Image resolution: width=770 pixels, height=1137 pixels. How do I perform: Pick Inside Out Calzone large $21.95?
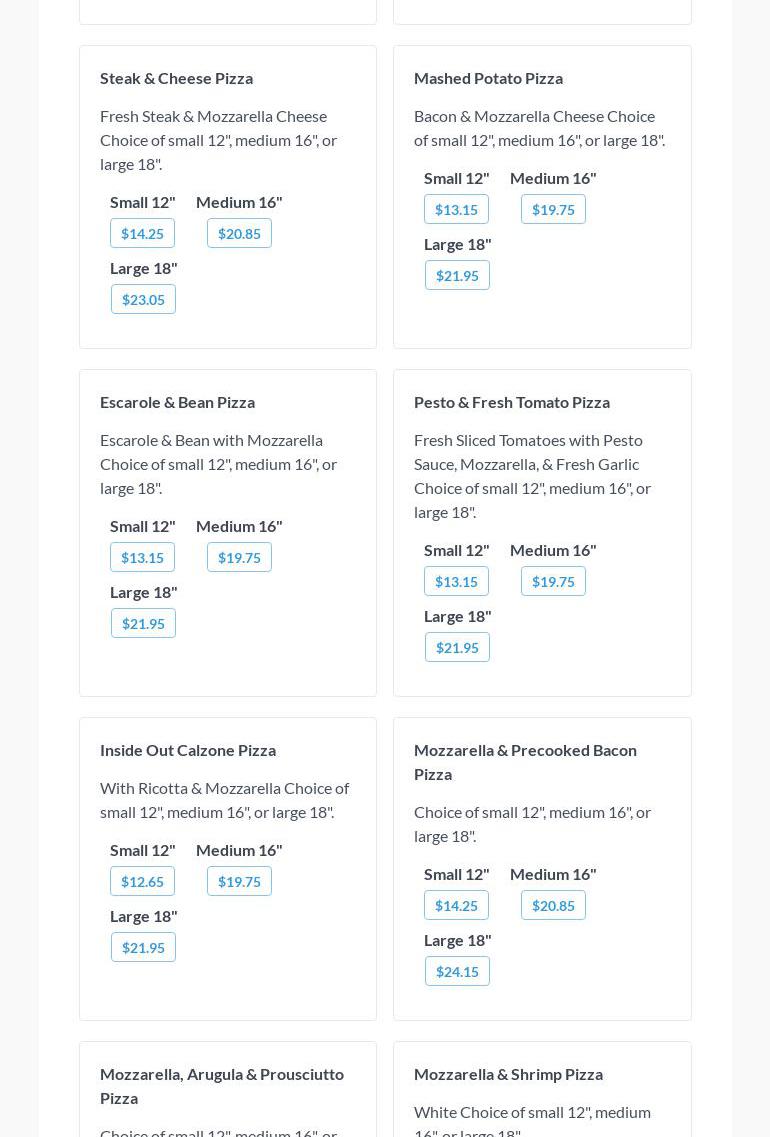[x=143, y=947]
